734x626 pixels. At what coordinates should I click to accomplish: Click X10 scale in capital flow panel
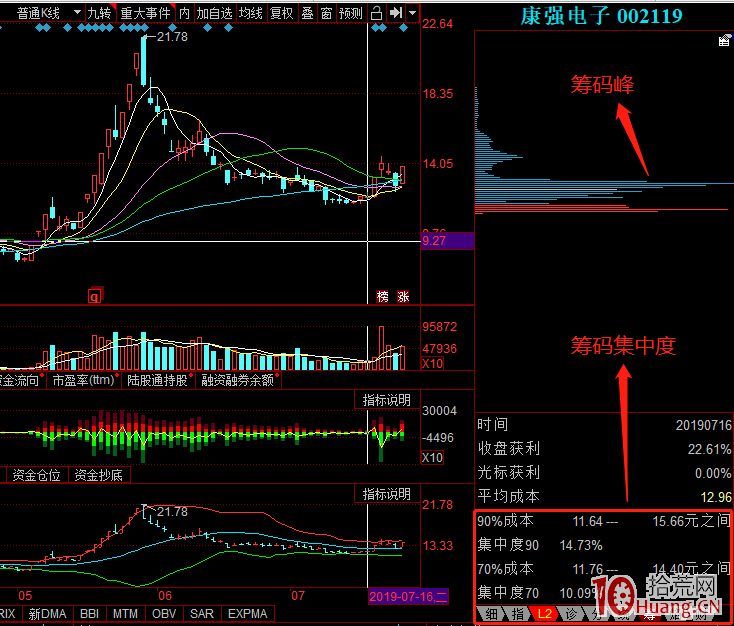(x=432, y=457)
